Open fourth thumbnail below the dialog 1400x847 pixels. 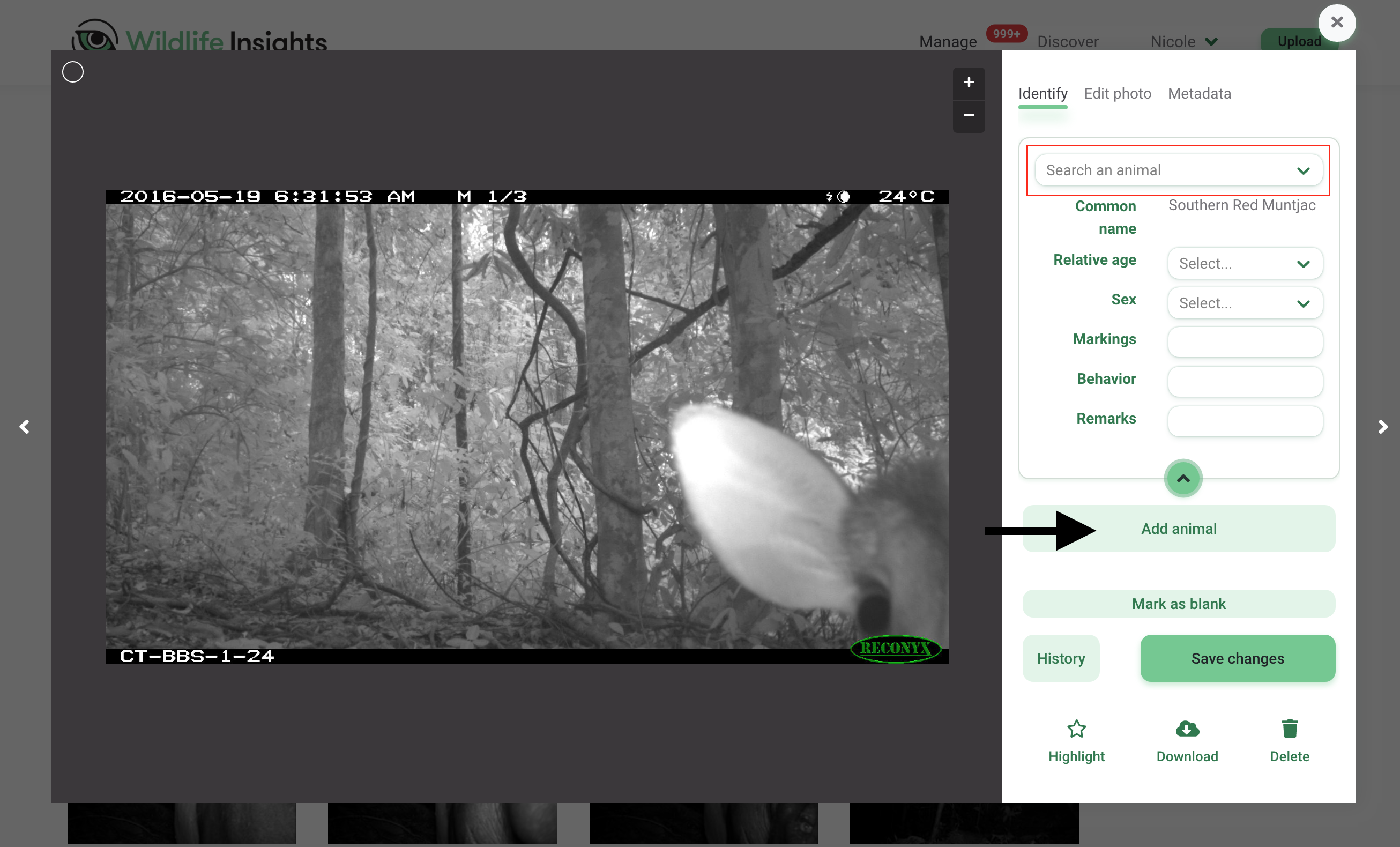coord(964,823)
